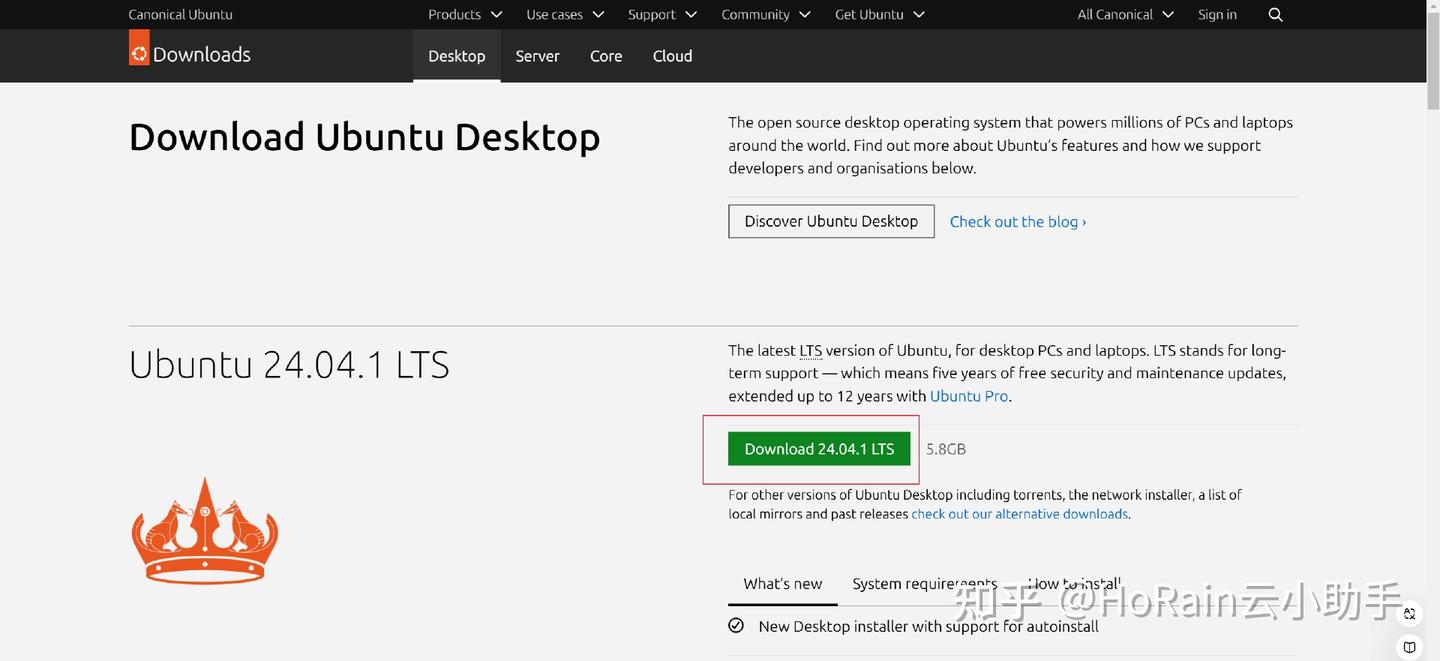Open the alternative downloads link
Image resolution: width=1440 pixels, height=661 pixels.
pos(1019,513)
